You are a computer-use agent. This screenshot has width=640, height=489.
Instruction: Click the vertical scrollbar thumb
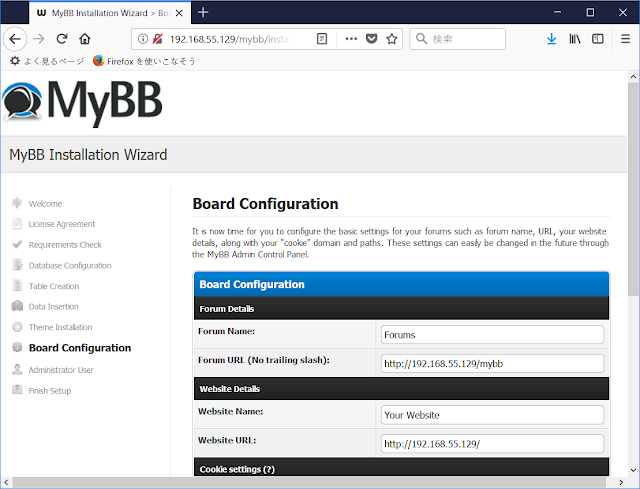(633, 189)
